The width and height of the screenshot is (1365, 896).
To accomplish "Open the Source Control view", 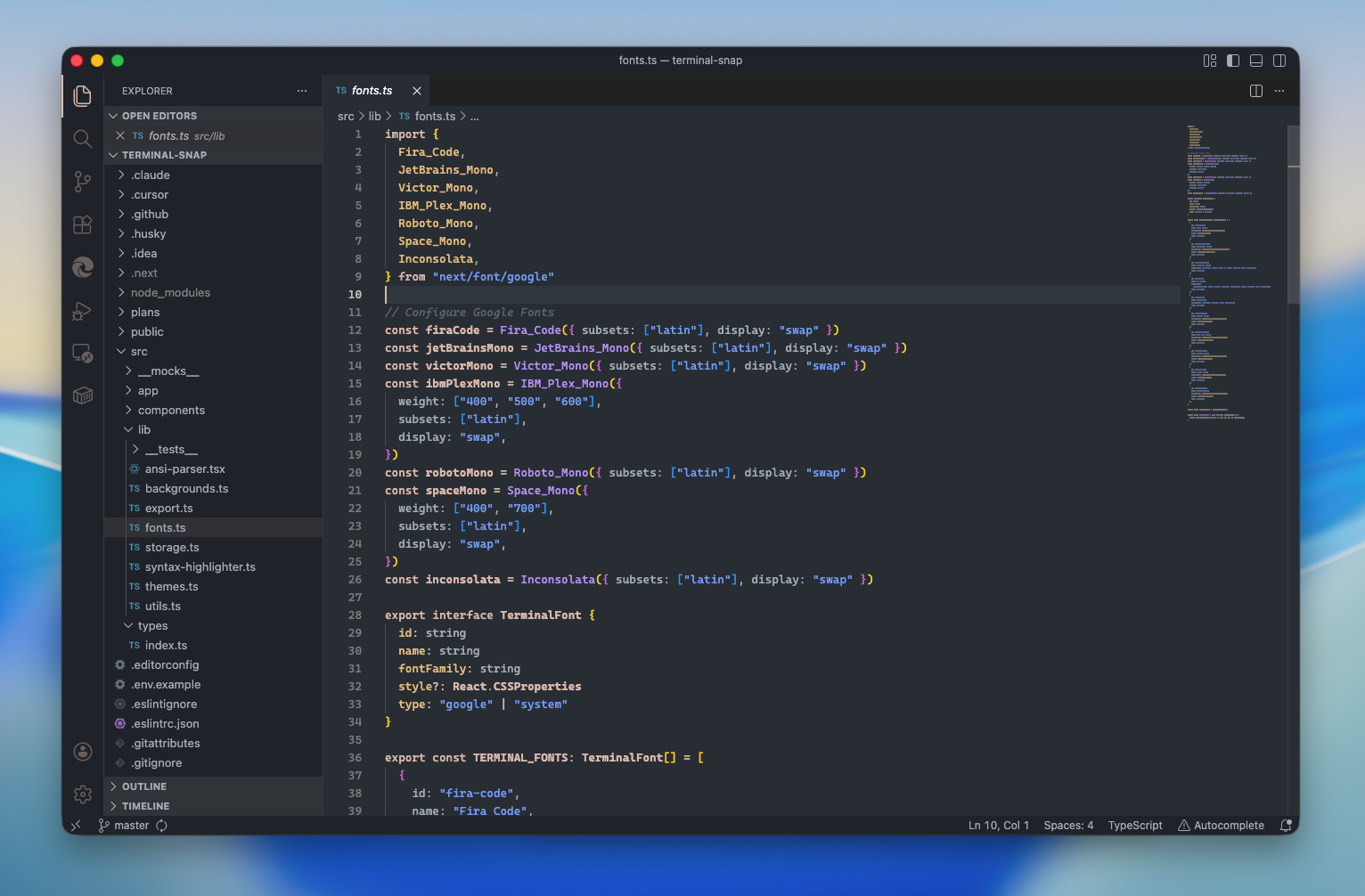I will (83, 182).
